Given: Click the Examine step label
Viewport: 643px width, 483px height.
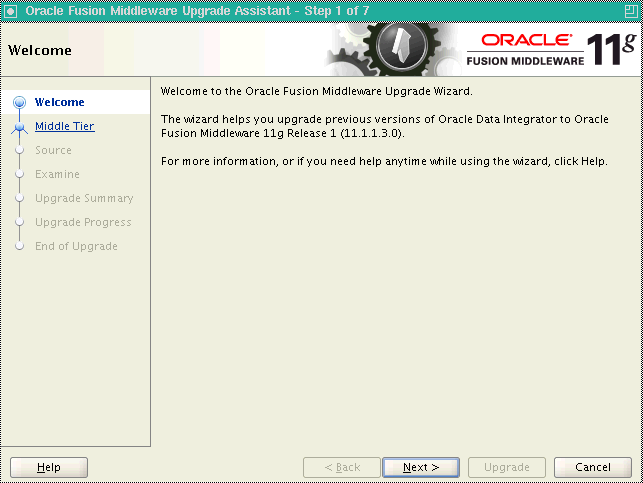Looking at the screenshot, I should [57, 174].
